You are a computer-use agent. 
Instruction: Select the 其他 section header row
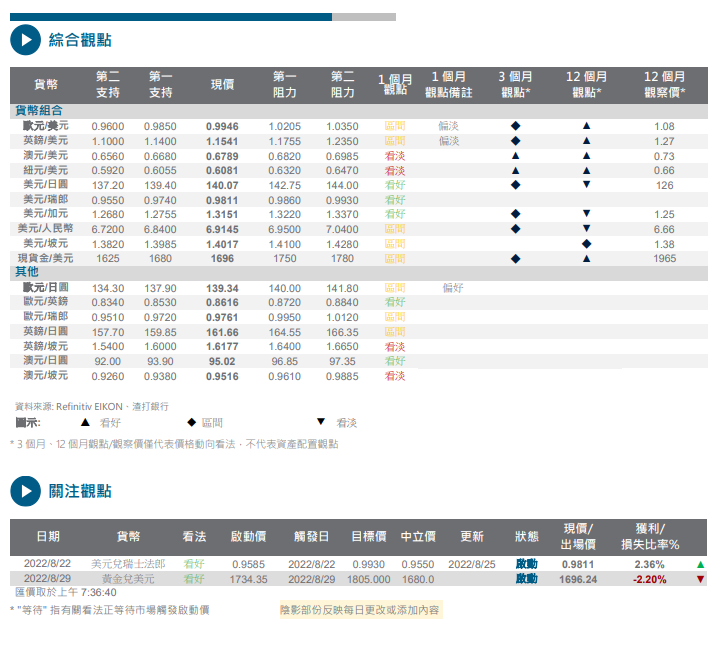(27, 272)
